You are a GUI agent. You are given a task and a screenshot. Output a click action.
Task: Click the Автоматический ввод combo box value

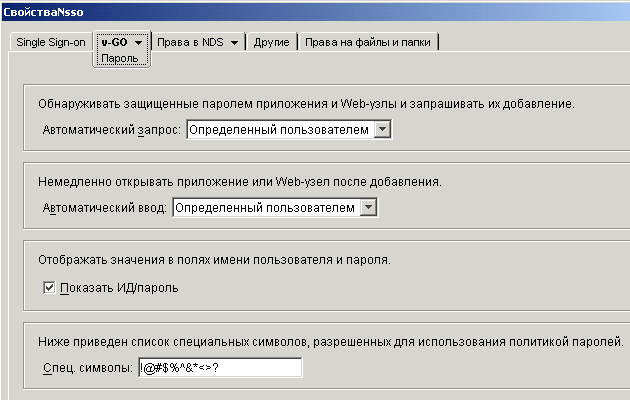(x=265, y=208)
